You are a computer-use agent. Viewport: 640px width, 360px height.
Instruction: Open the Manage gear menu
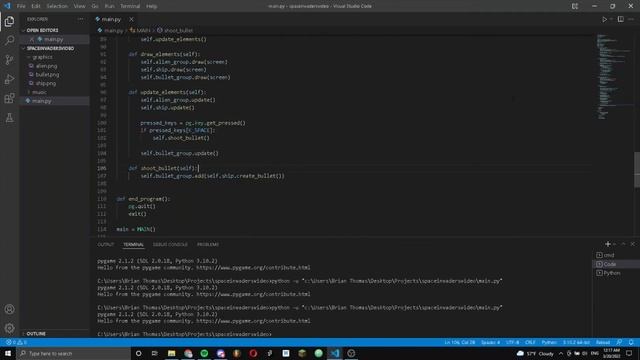[9, 328]
